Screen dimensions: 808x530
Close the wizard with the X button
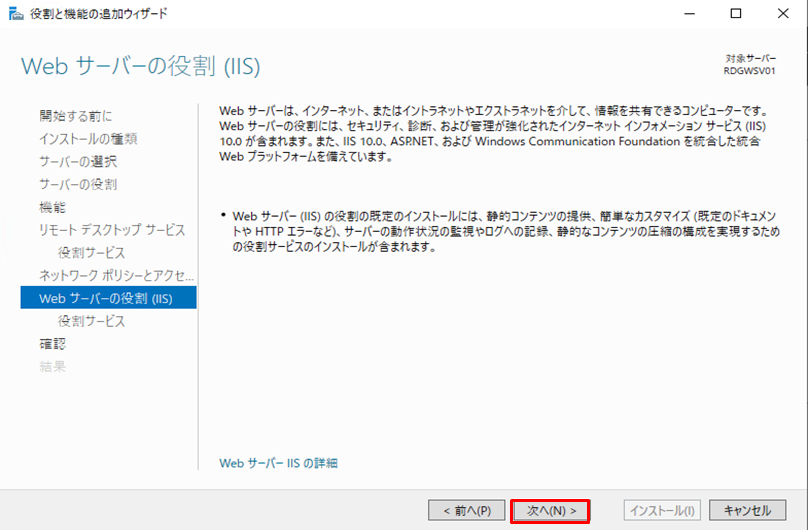click(783, 14)
